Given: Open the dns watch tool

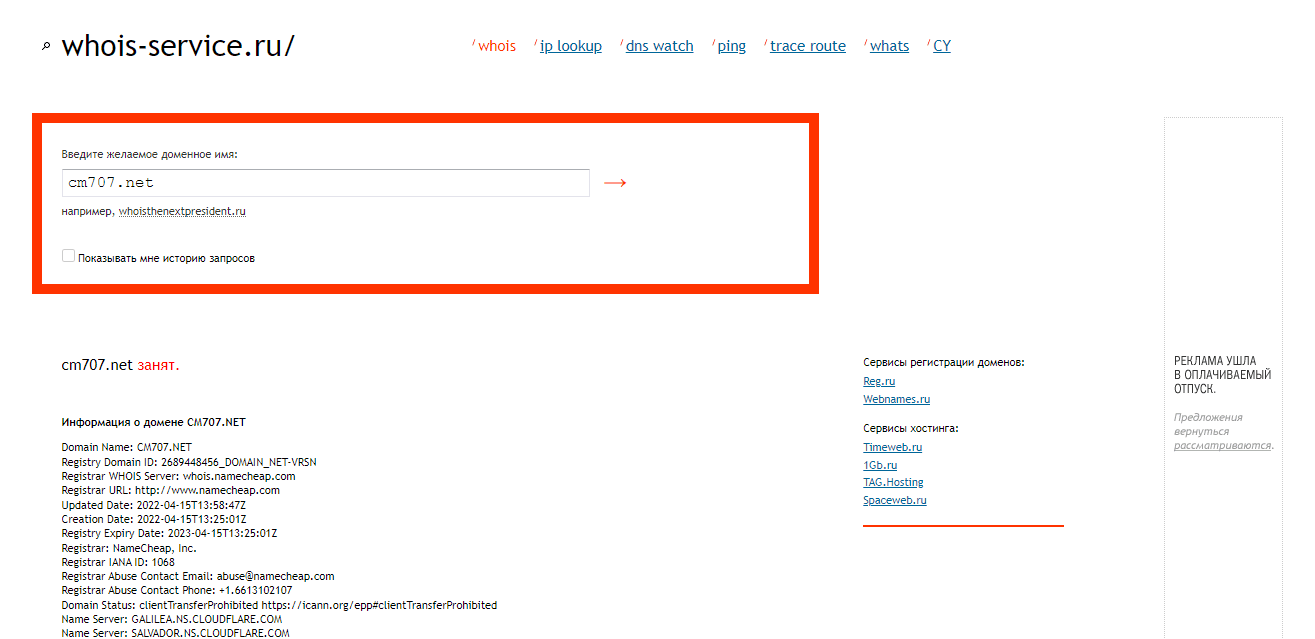Looking at the screenshot, I should click(659, 46).
